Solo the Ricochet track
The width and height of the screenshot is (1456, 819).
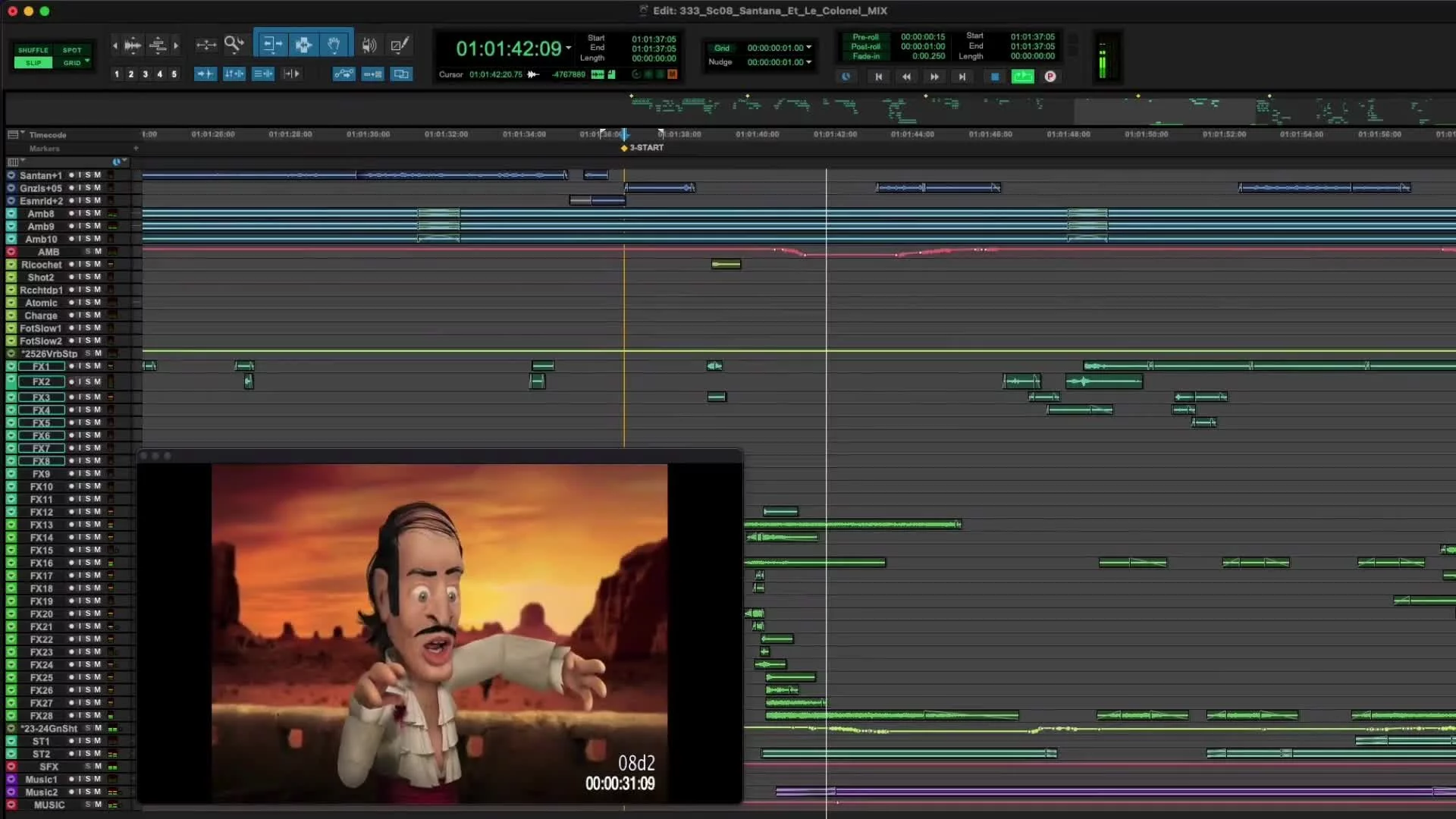click(88, 265)
